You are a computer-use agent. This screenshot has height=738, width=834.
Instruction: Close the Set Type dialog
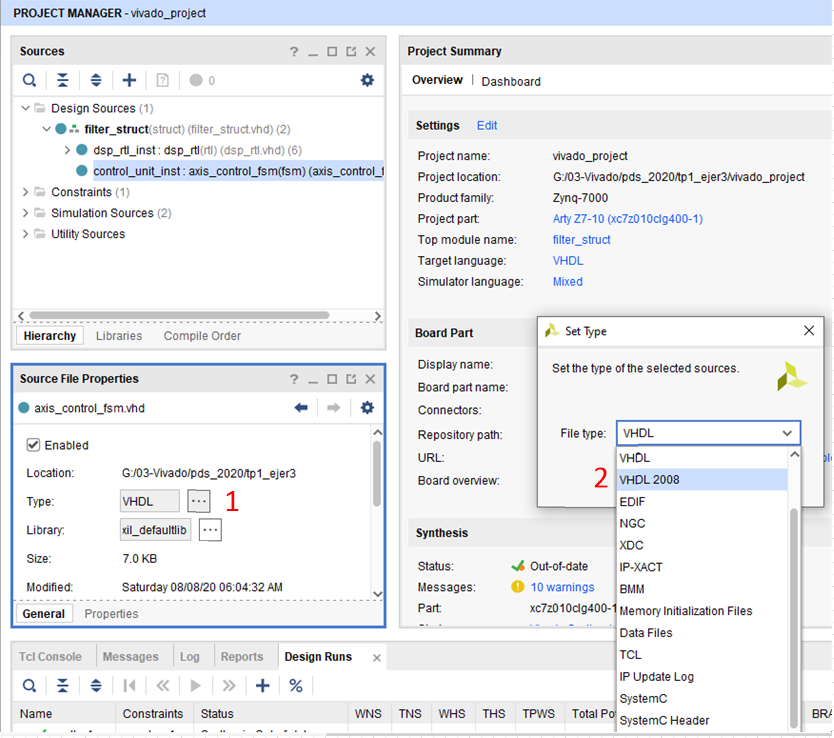808,331
